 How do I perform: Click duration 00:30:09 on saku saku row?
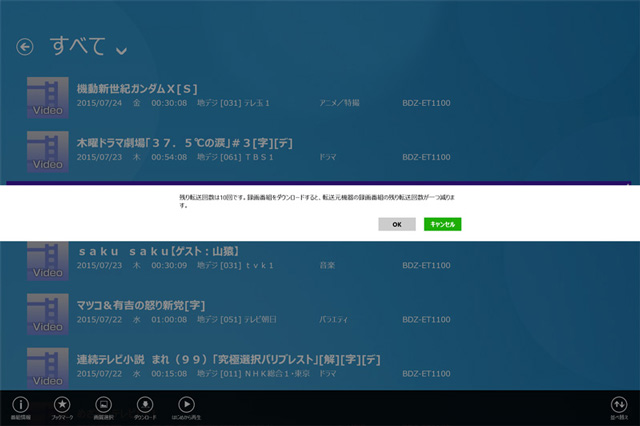[169, 265]
